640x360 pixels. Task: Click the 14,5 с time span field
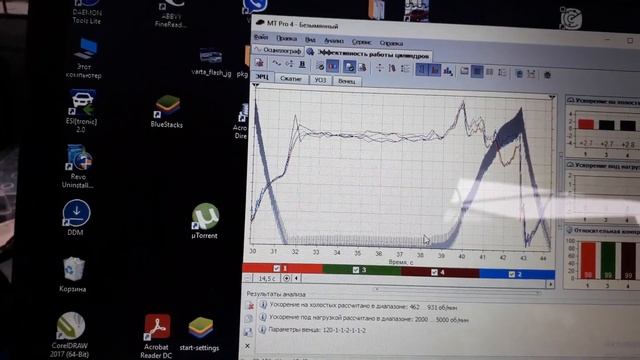point(267,278)
